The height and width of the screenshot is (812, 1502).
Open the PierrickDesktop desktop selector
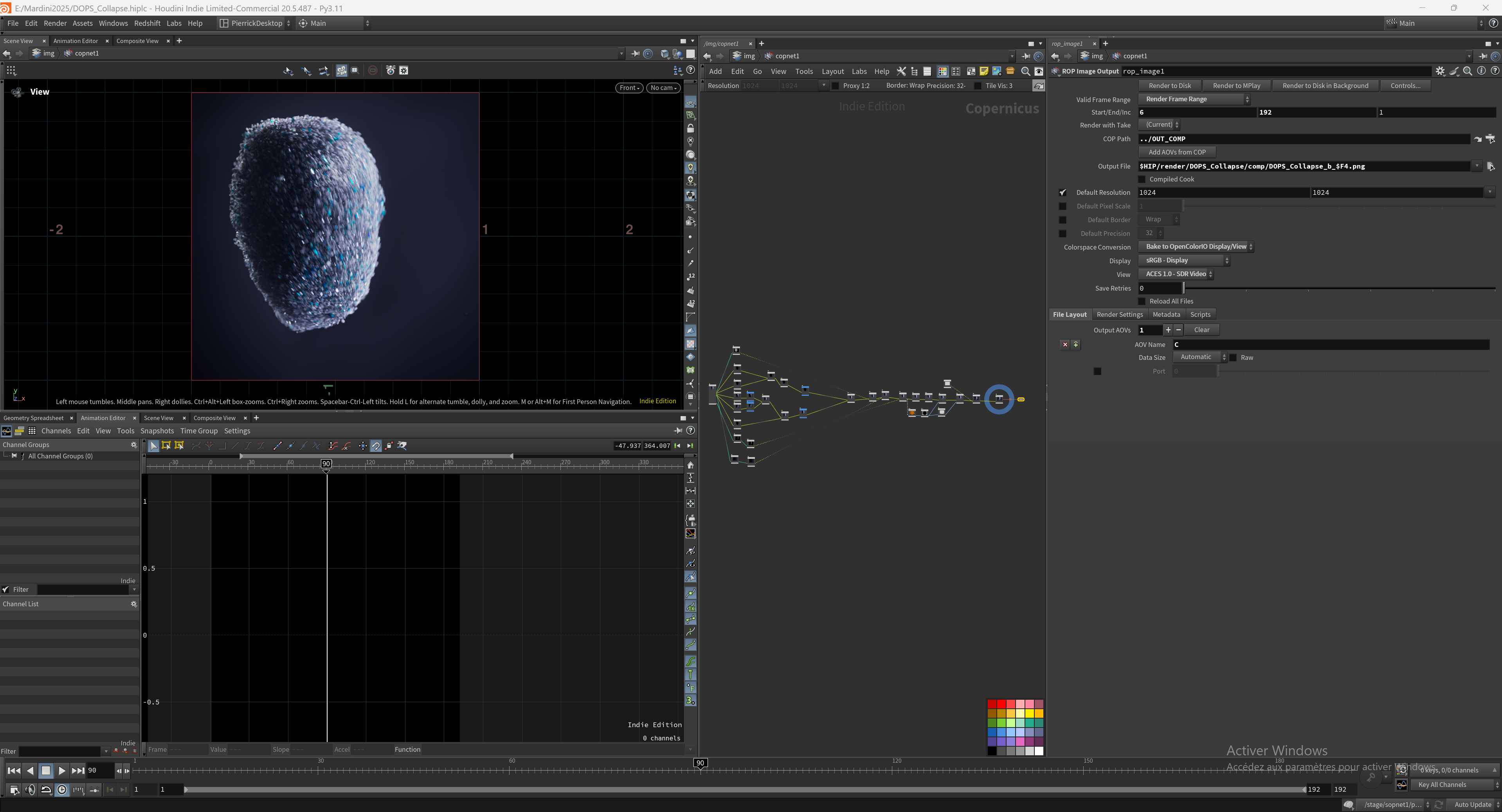pyautogui.click(x=255, y=23)
